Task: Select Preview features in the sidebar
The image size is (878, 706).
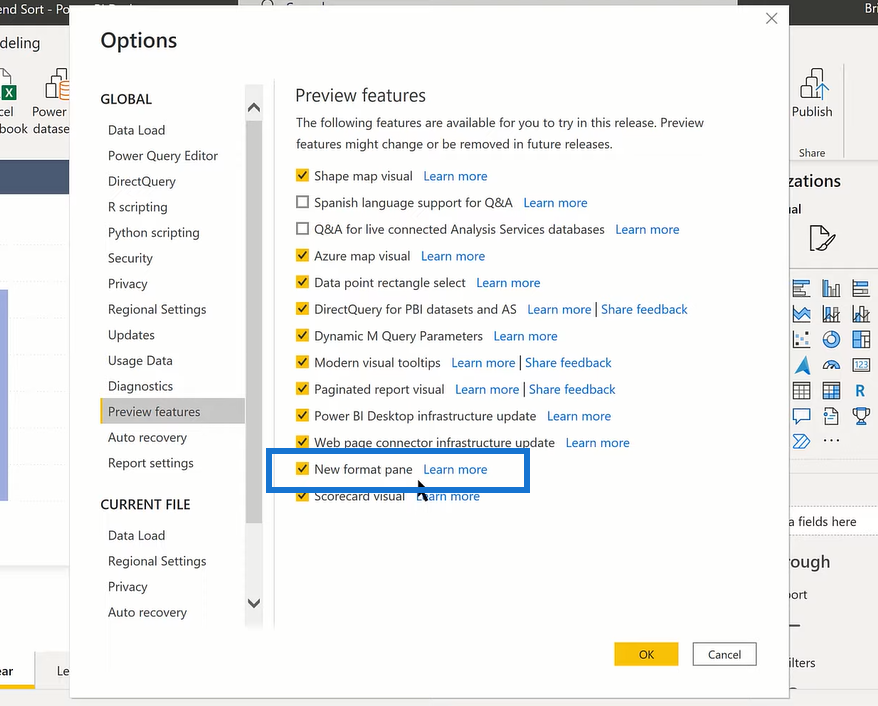Action: tap(172, 412)
